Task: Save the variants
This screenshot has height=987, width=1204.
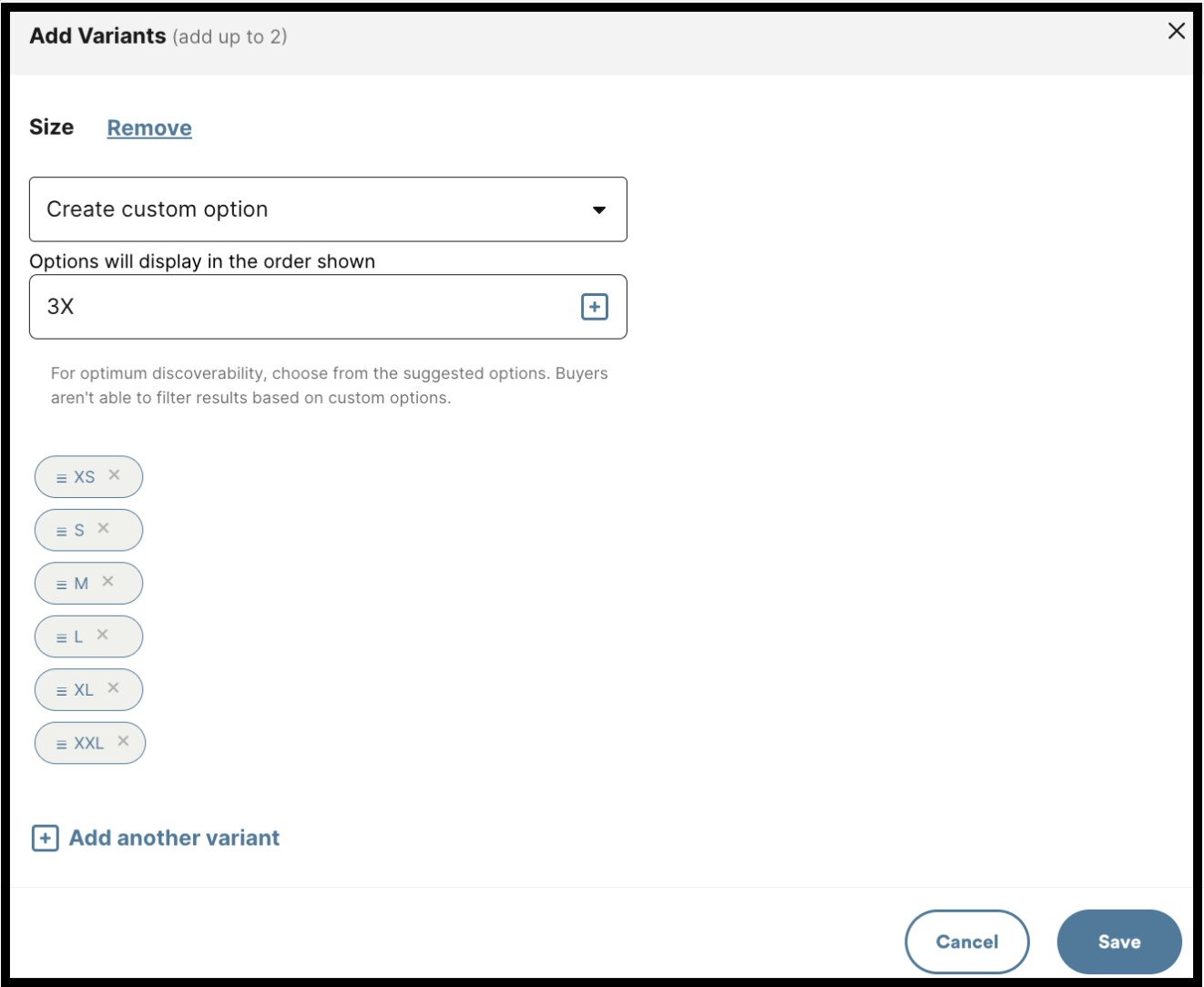Action: point(1121,941)
